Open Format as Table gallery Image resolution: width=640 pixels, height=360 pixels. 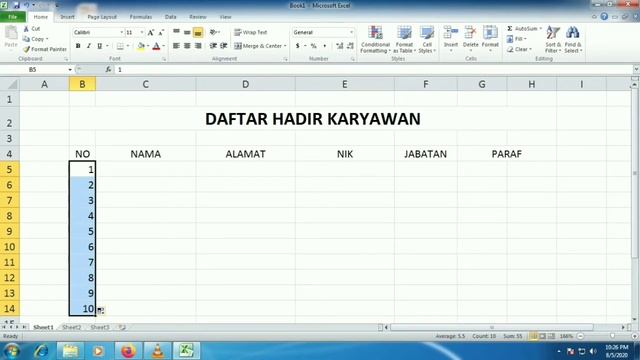(x=404, y=39)
